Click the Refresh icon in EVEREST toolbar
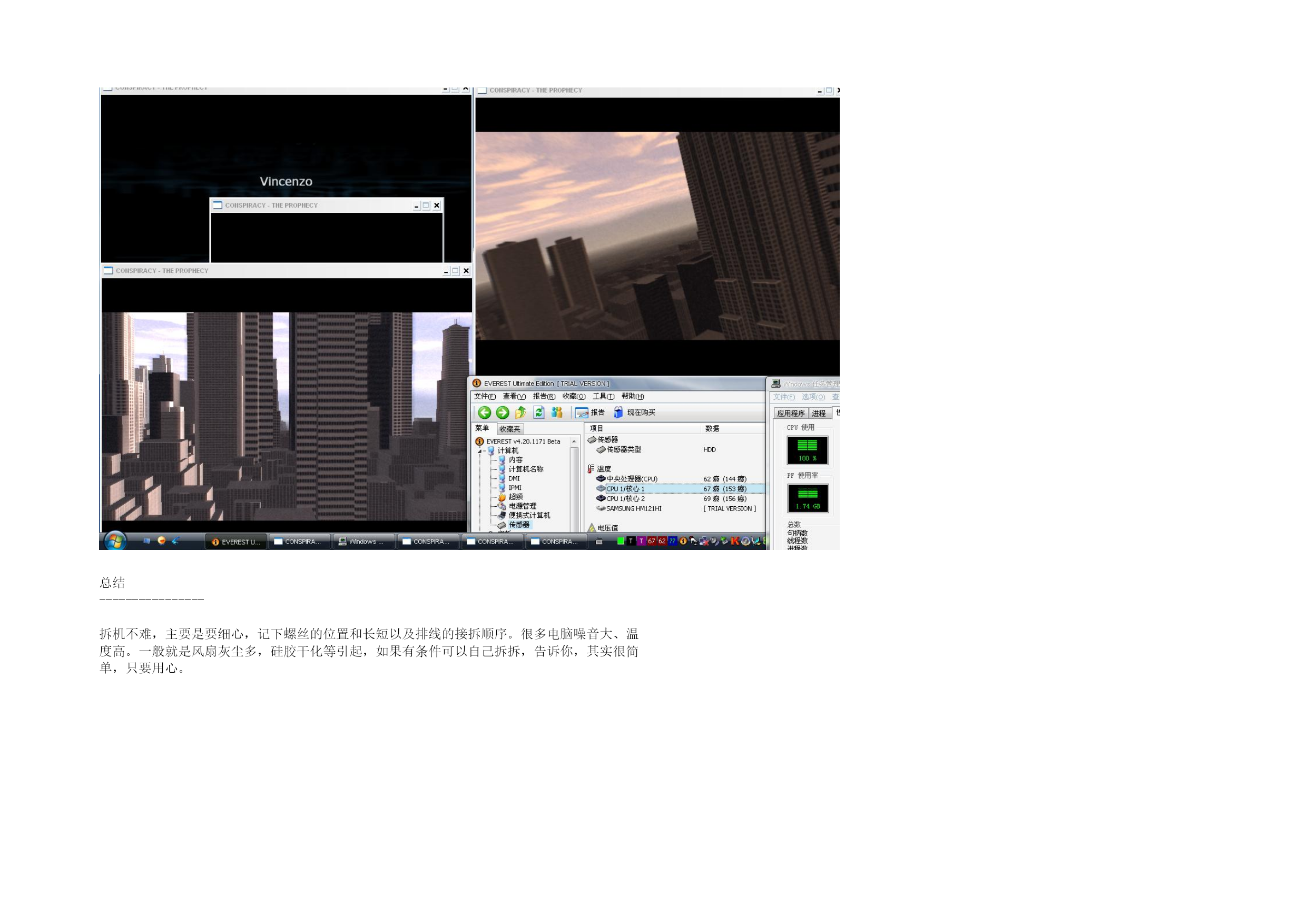Viewport: 1307px width, 924px height. click(x=538, y=412)
